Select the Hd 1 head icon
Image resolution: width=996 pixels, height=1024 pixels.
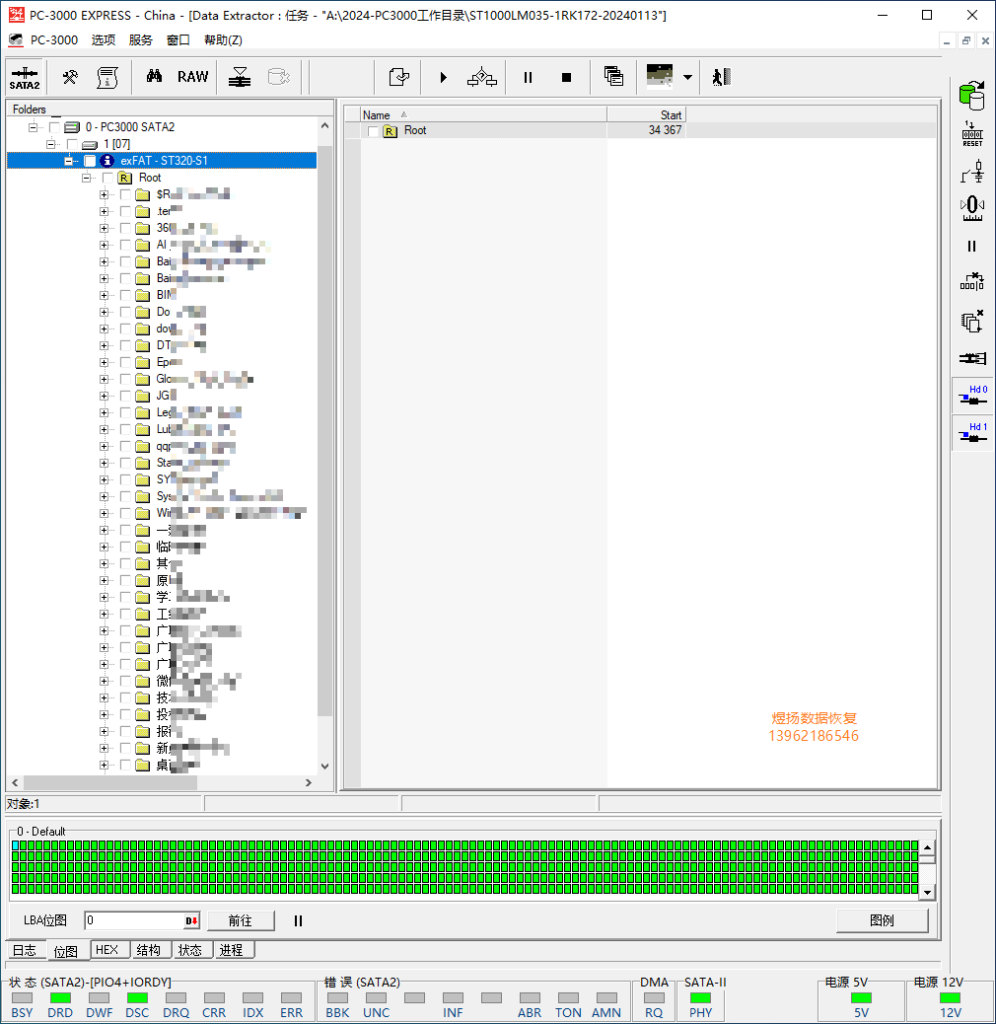click(971, 432)
